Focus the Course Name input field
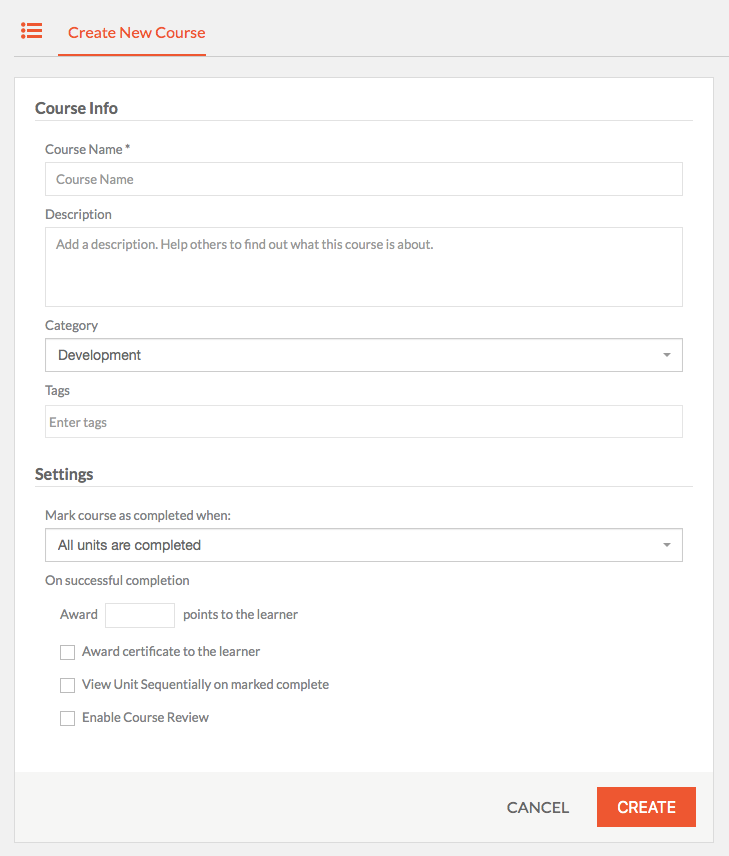The image size is (729, 856). [364, 179]
